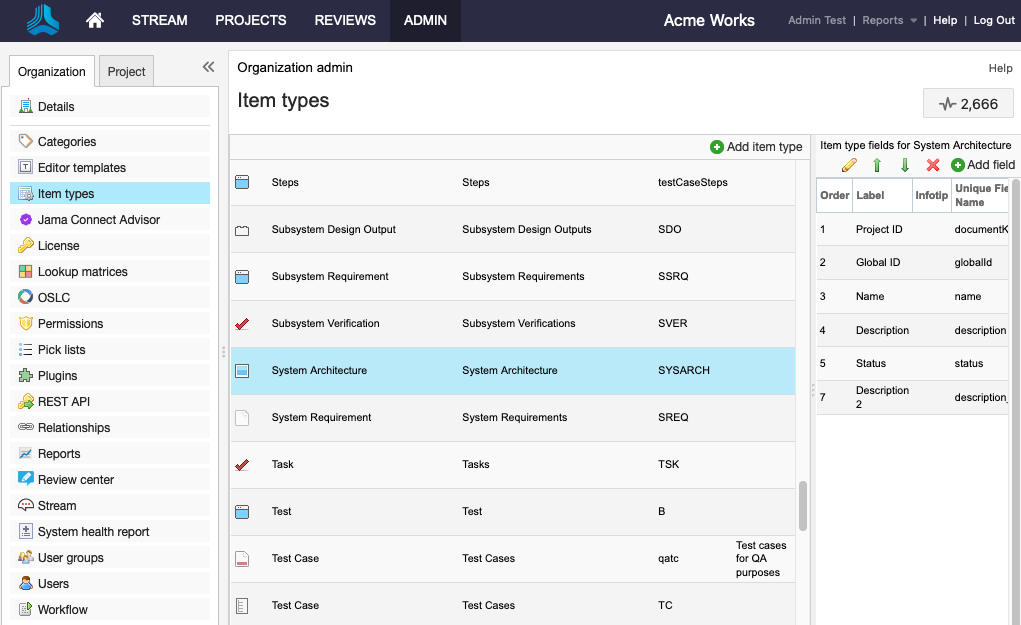1021x625 pixels.
Task: Click Add item type button
Action: 756,147
